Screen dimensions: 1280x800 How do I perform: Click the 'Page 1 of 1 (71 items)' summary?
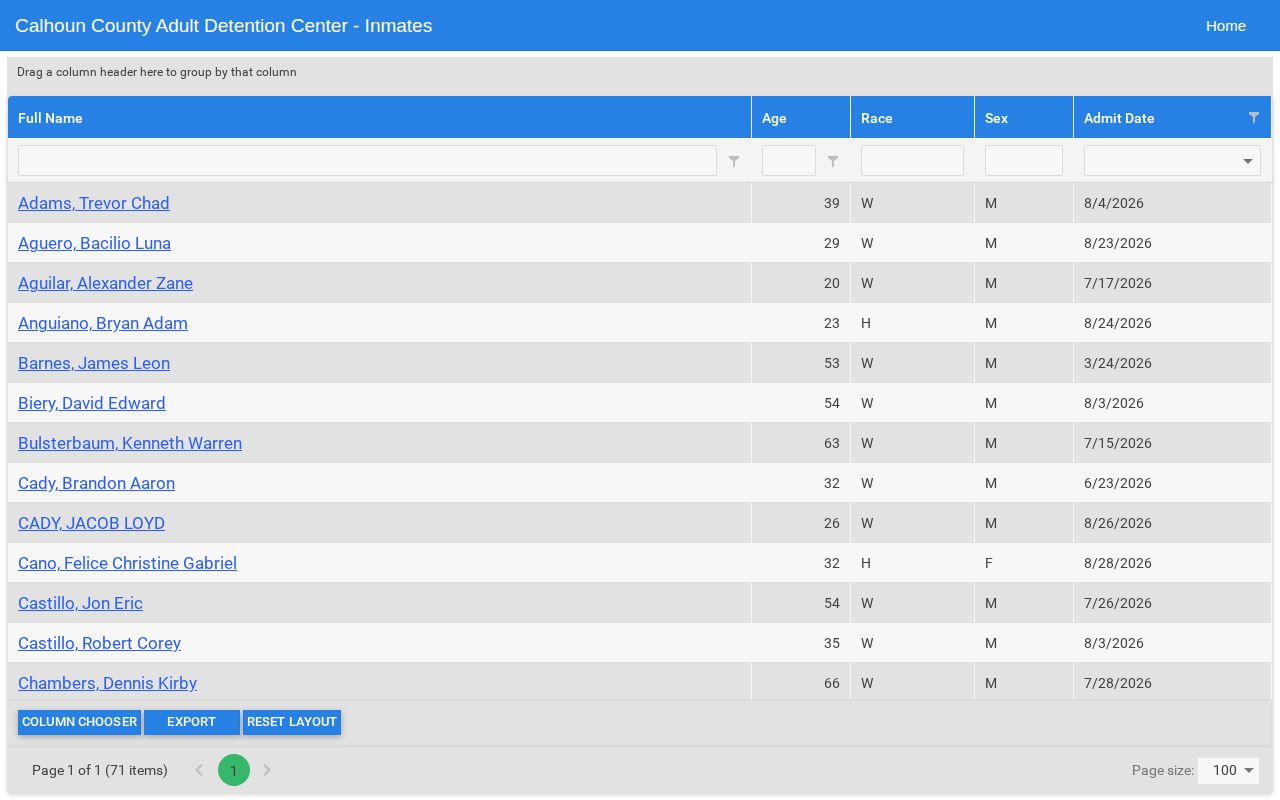[100, 770]
